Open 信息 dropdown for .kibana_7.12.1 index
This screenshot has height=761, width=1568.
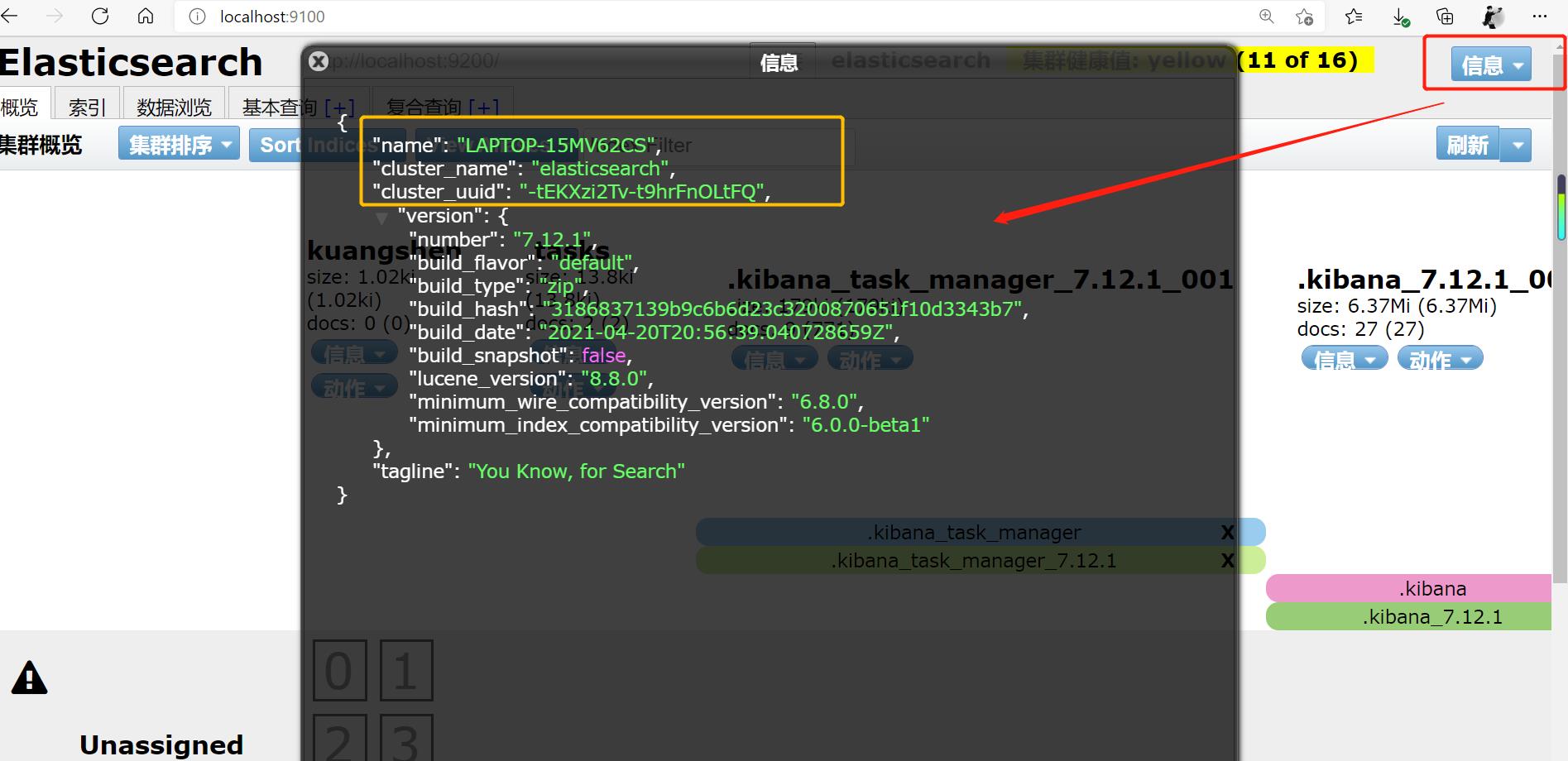[x=1345, y=359]
